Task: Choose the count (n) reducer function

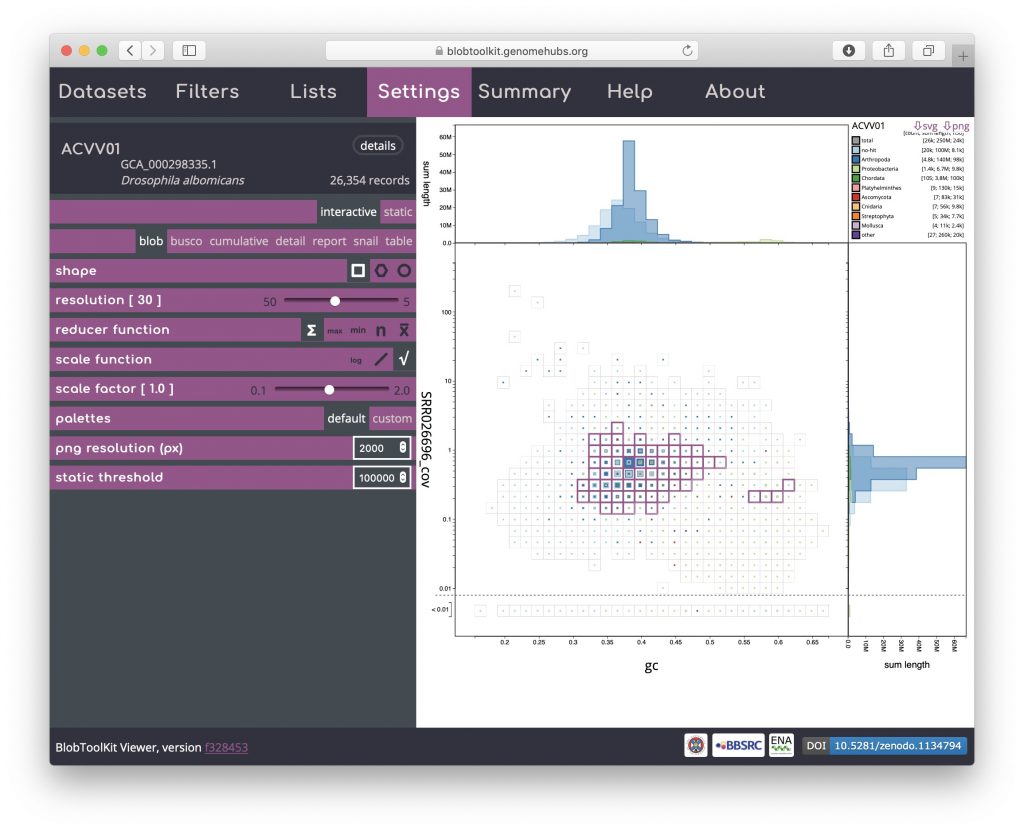Action: click(x=381, y=330)
